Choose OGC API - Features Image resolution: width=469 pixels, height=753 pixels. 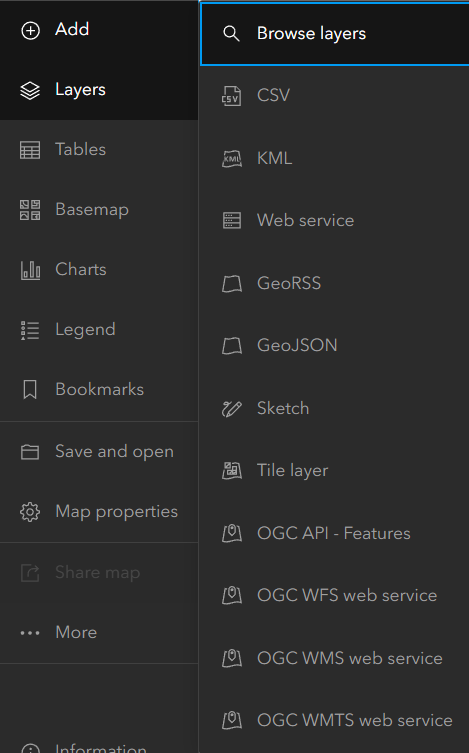click(335, 533)
